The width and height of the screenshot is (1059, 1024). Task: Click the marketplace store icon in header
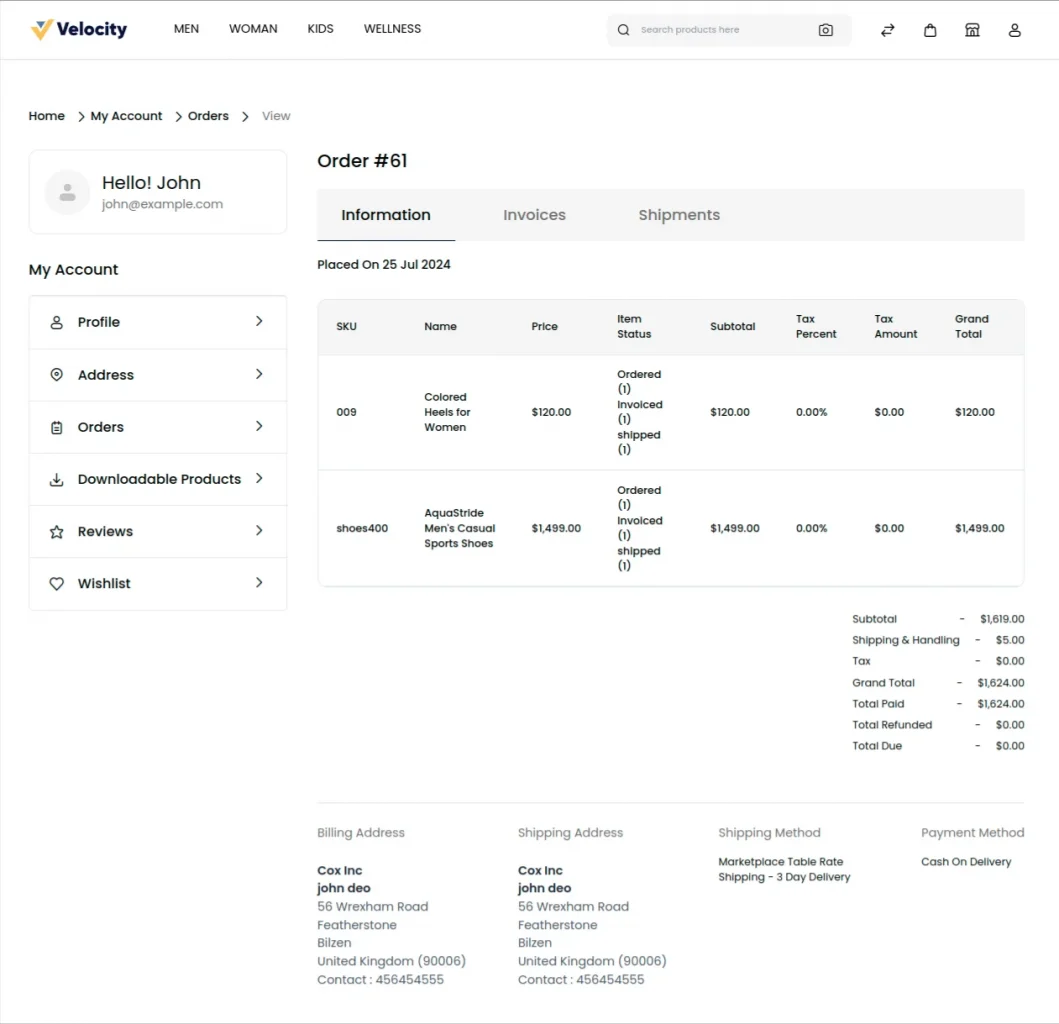pos(972,30)
